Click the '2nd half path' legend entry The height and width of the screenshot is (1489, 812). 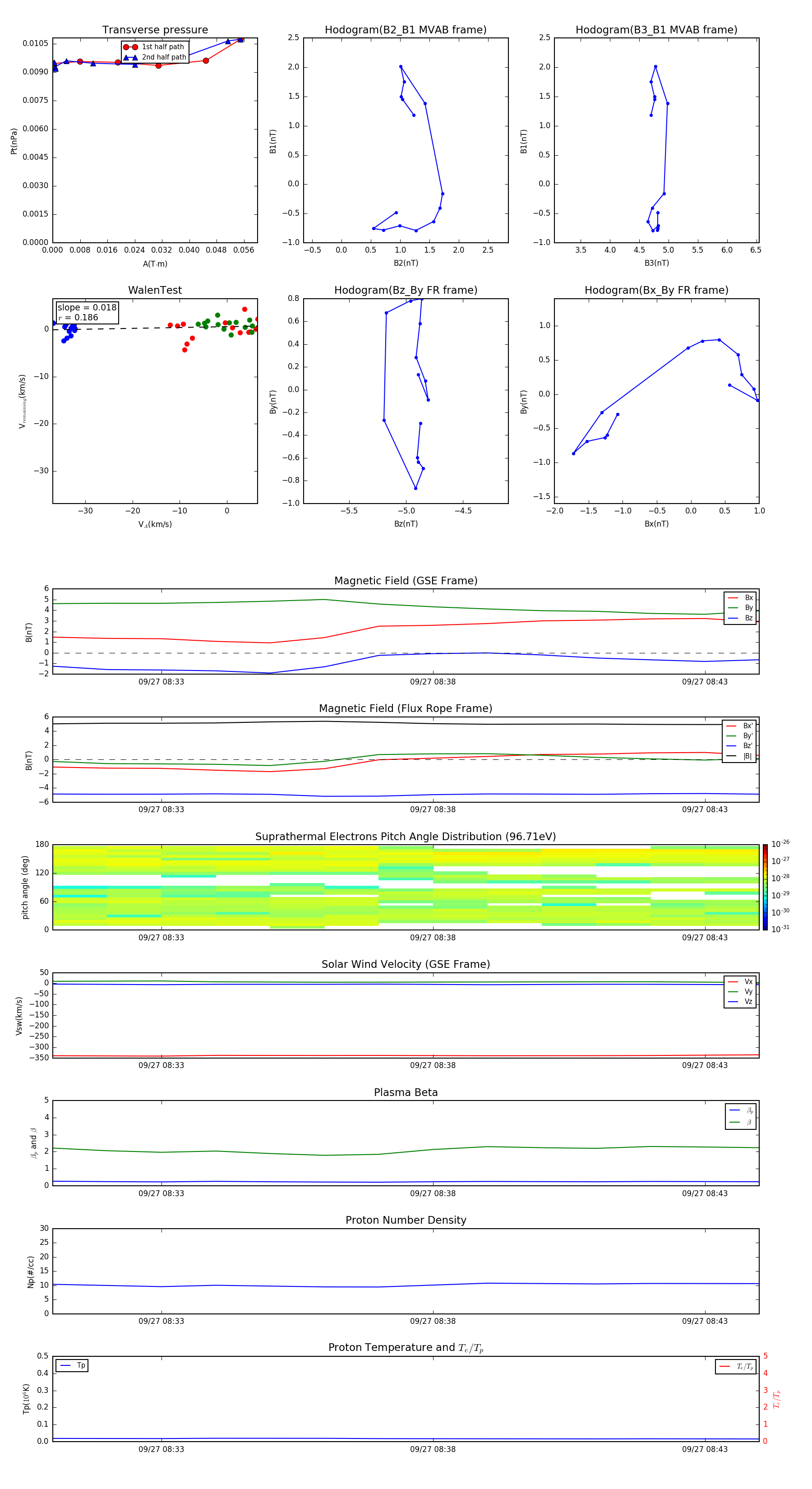pos(154,57)
